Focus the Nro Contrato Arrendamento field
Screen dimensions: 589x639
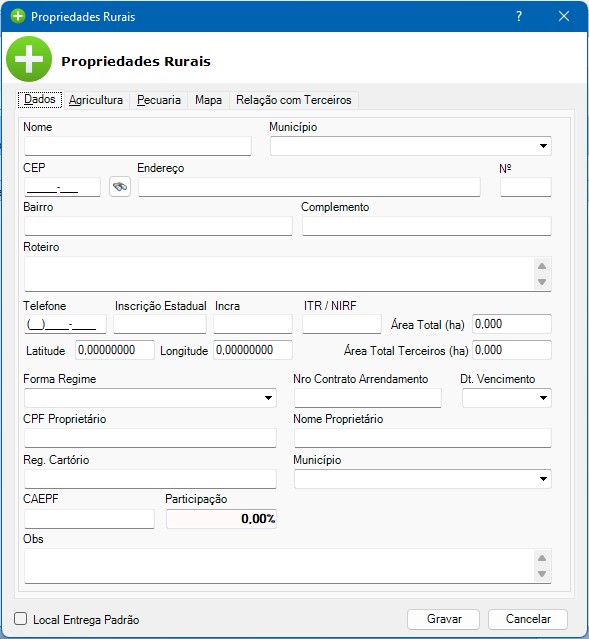click(x=368, y=398)
